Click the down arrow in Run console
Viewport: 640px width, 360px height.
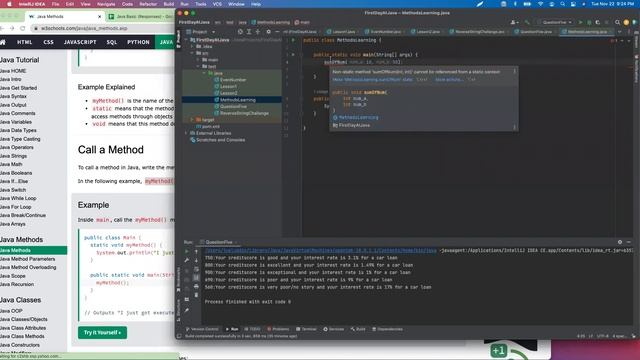(x=196, y=260)
